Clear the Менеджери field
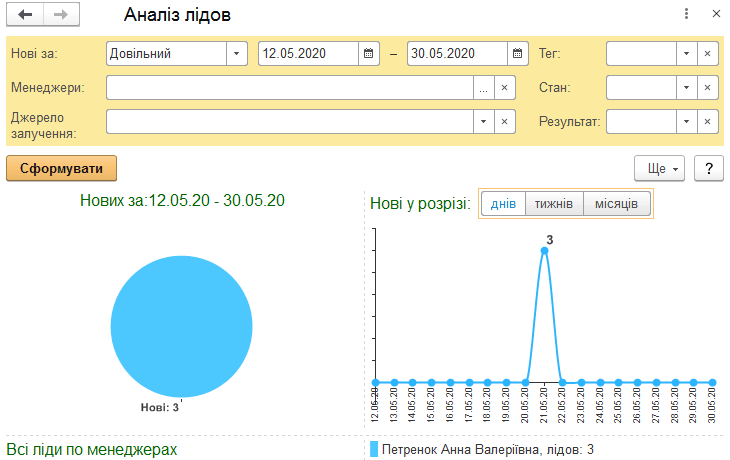The height and width of the screenshot is (460, 730). click(505, 88)
